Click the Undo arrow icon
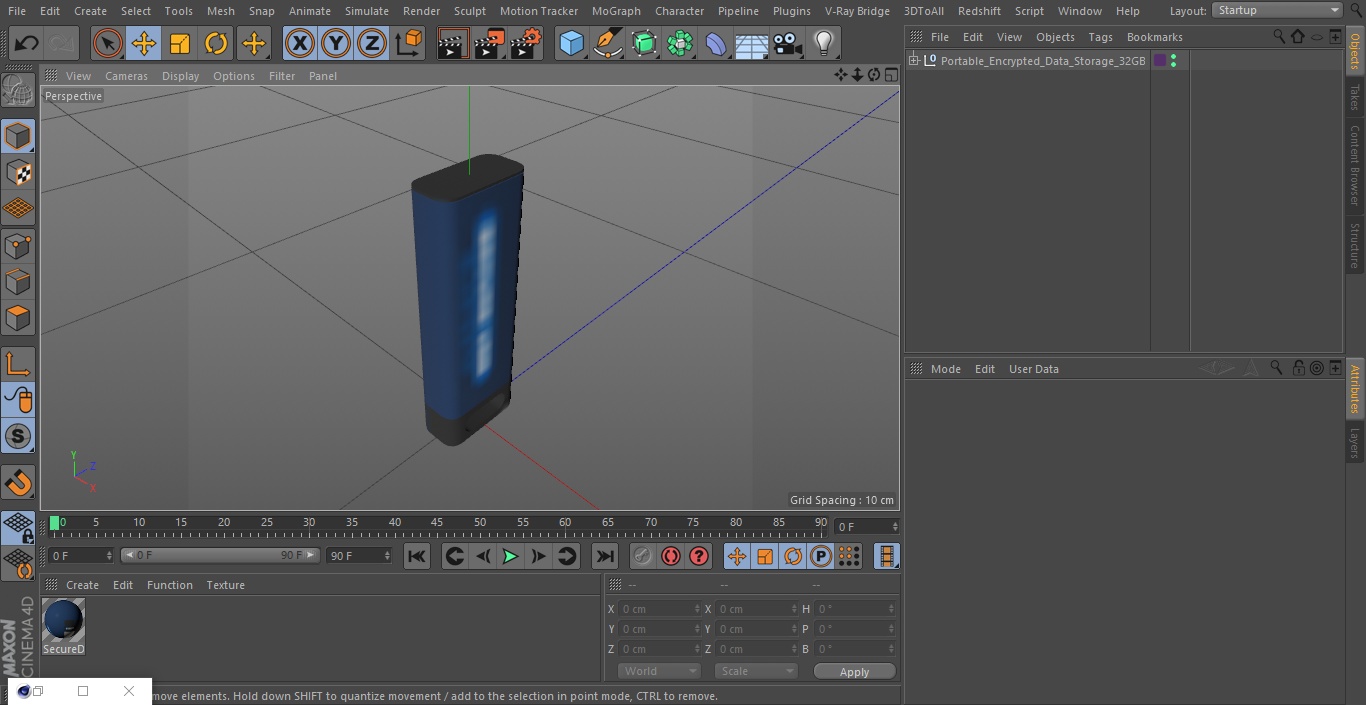1366x705 pixels. (x=26, y=43)
